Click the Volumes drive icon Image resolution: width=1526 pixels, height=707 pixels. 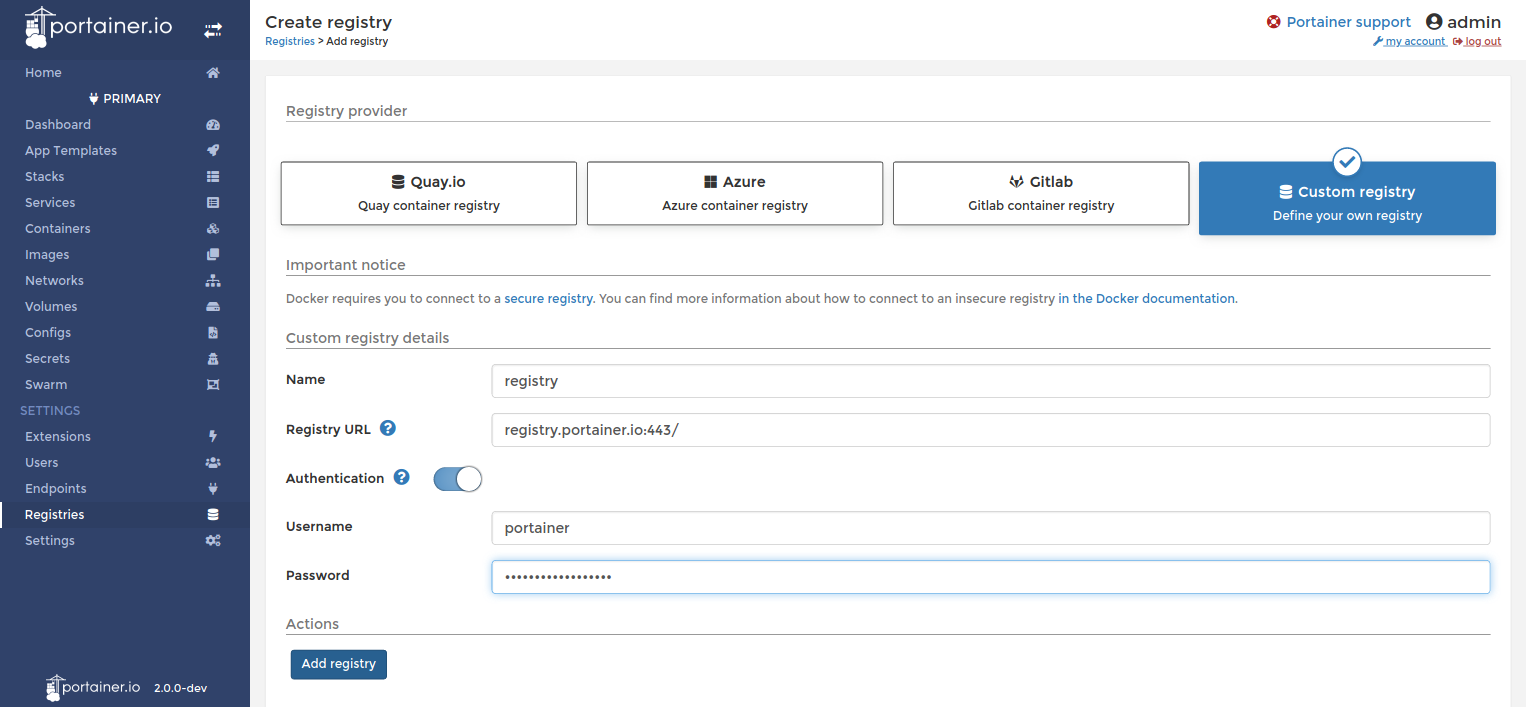click(x=212, y=307)
